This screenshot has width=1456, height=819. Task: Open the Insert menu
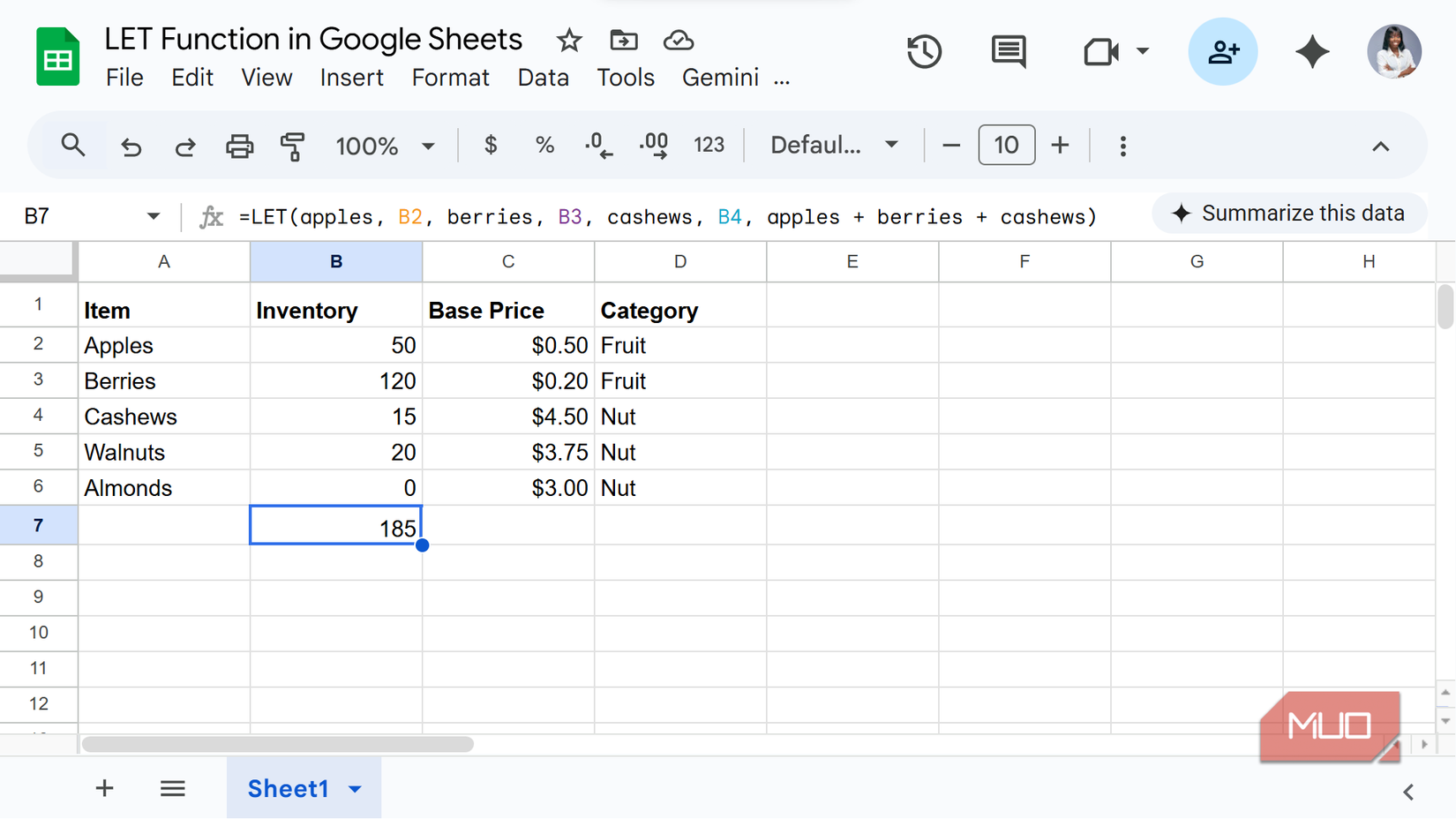[x=351, y=78]
